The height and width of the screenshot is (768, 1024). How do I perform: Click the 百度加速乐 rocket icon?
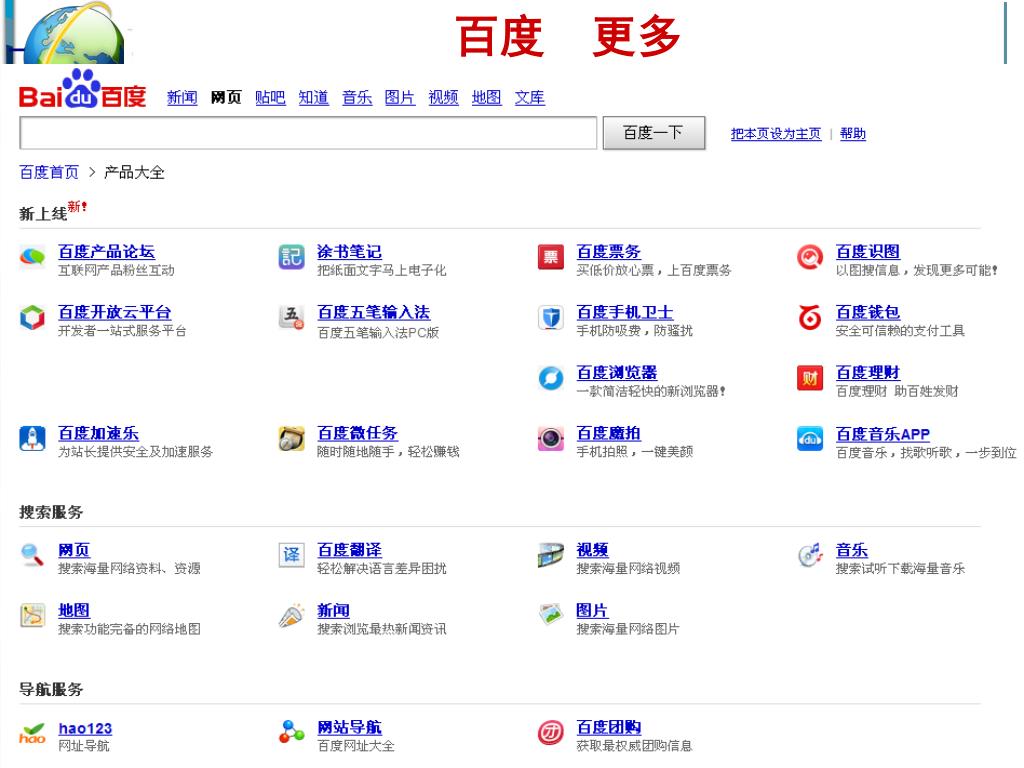tap(32, 438)
